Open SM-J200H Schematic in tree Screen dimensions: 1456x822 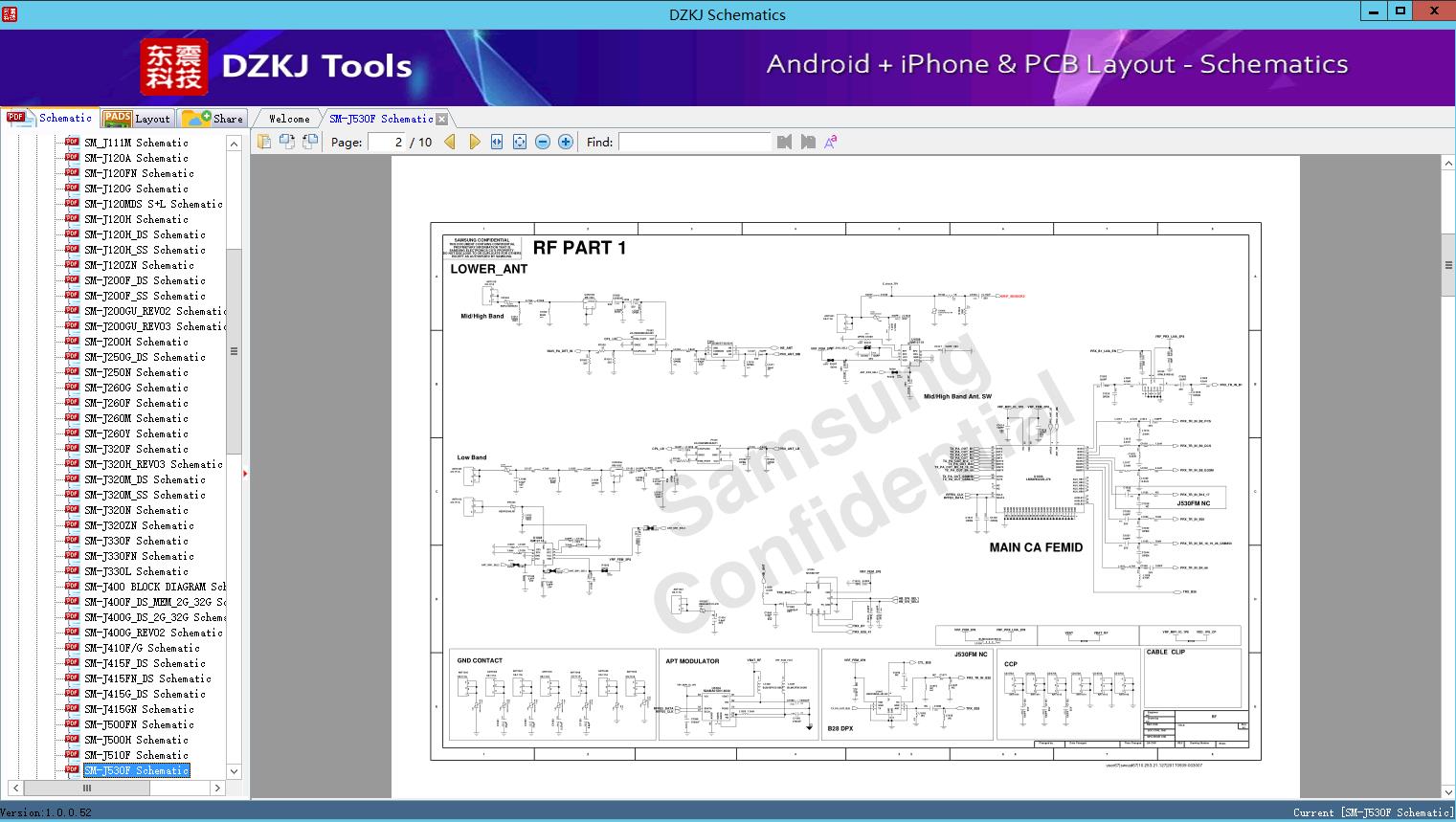tap(136, 342)
